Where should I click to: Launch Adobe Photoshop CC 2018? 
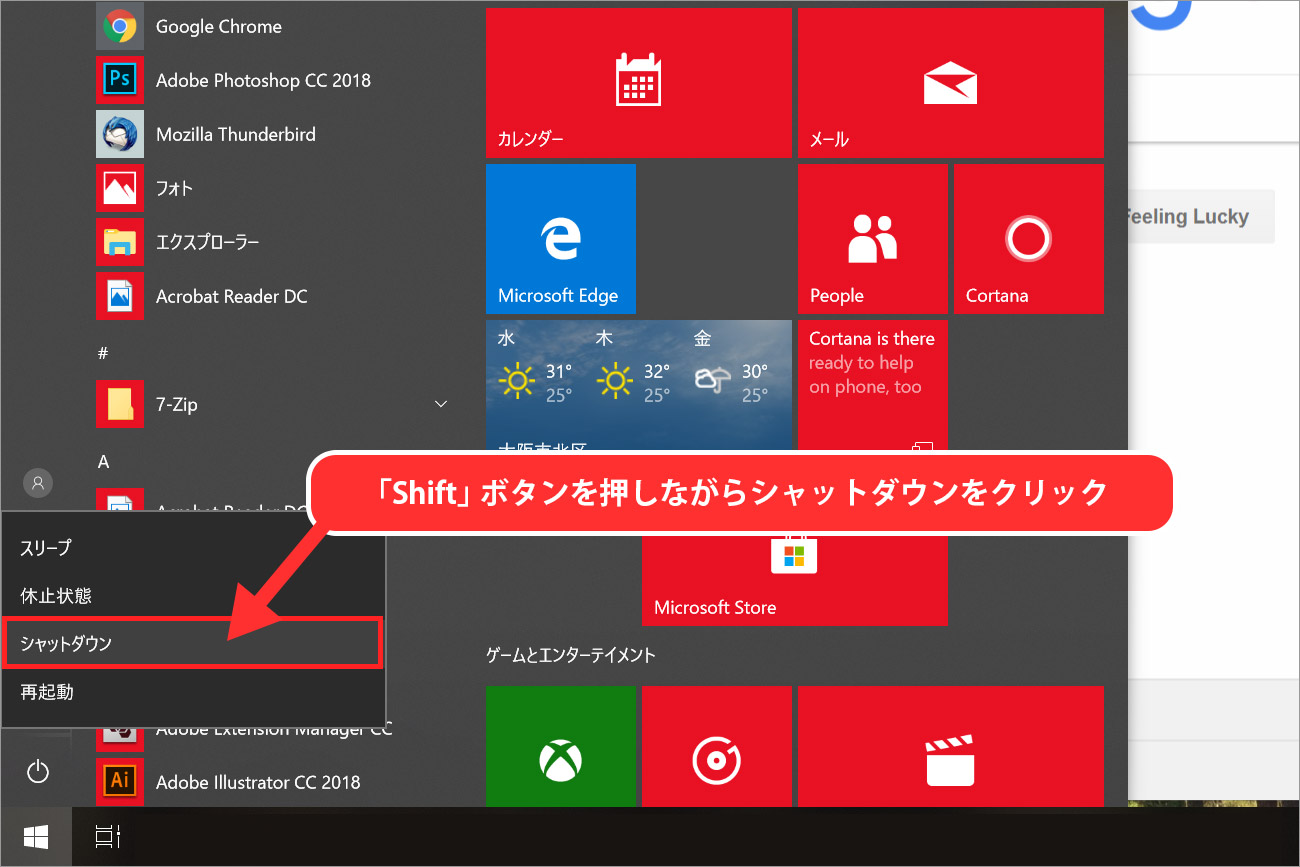275,80
